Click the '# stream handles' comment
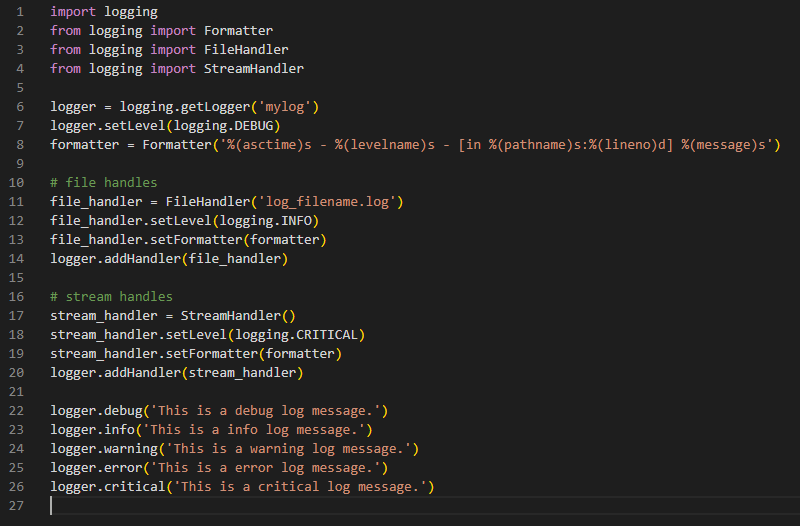 [x=111, y=297]
